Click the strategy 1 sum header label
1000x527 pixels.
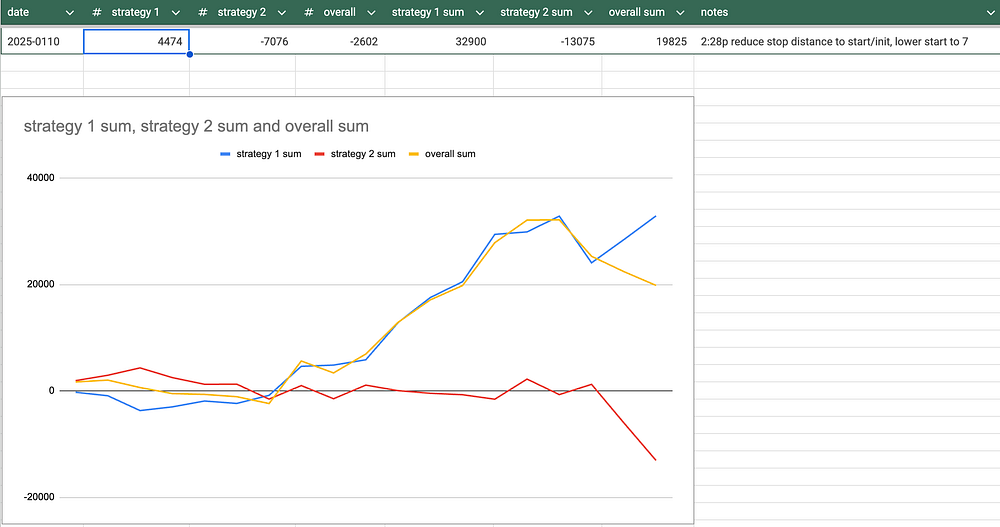click(x=428, y=12)
